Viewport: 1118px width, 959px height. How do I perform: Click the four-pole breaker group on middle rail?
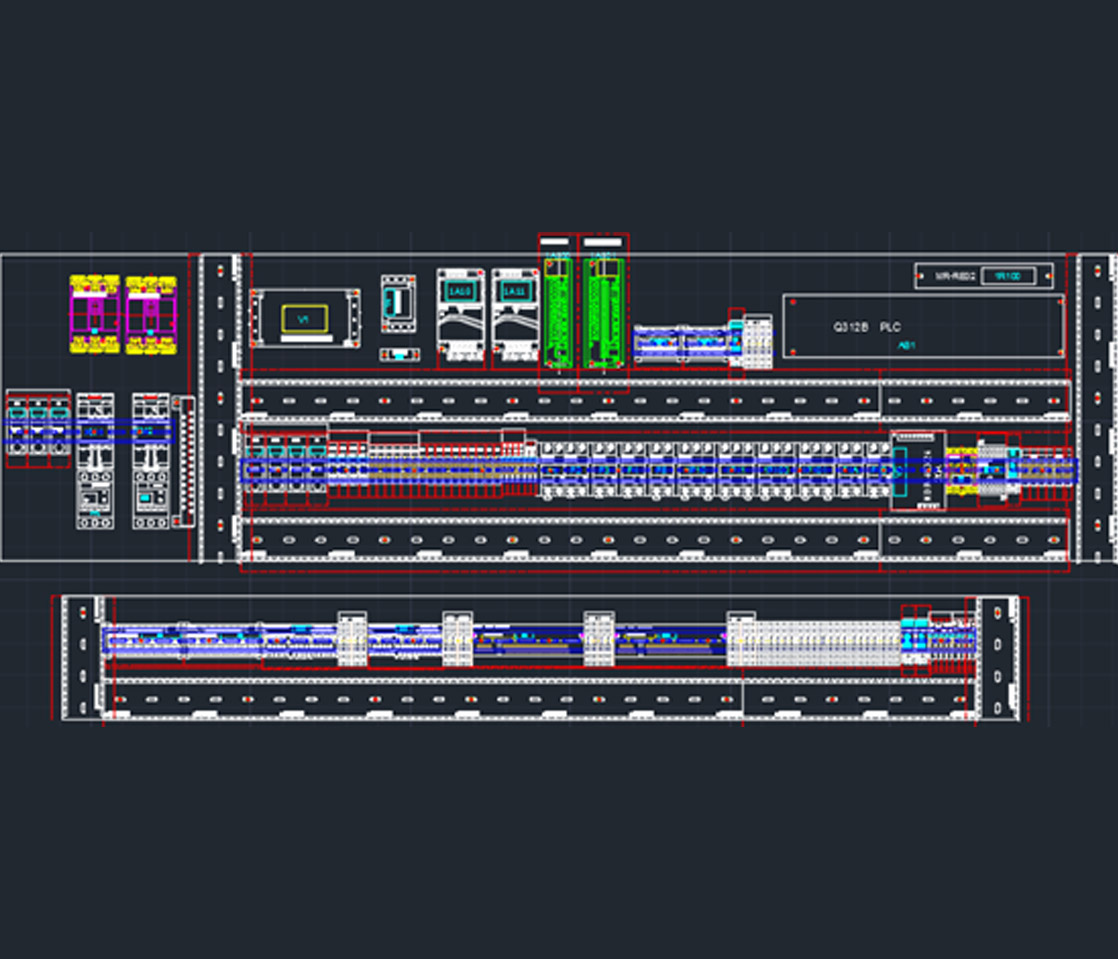click(286, 463)
